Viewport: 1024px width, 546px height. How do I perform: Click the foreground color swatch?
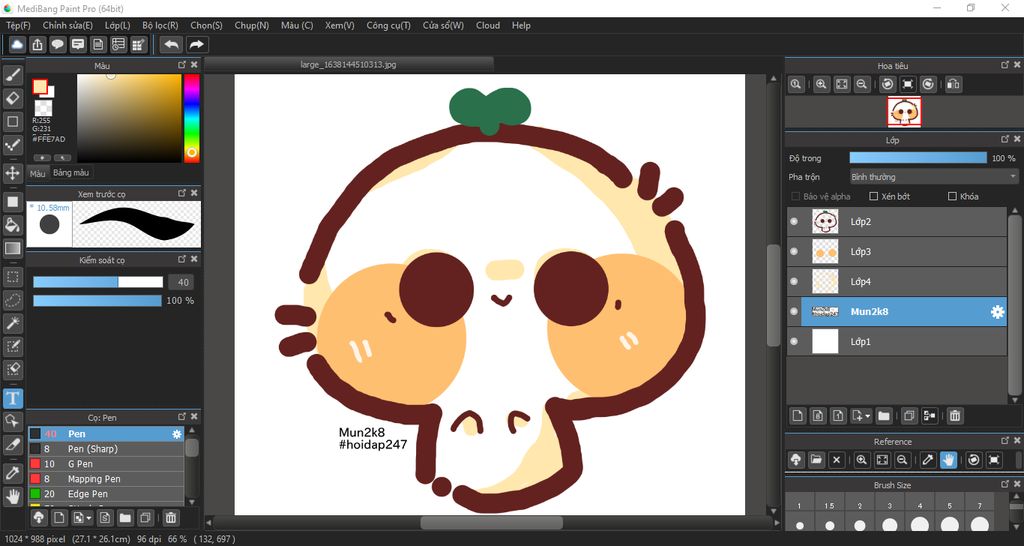click(x=40, y=86)
